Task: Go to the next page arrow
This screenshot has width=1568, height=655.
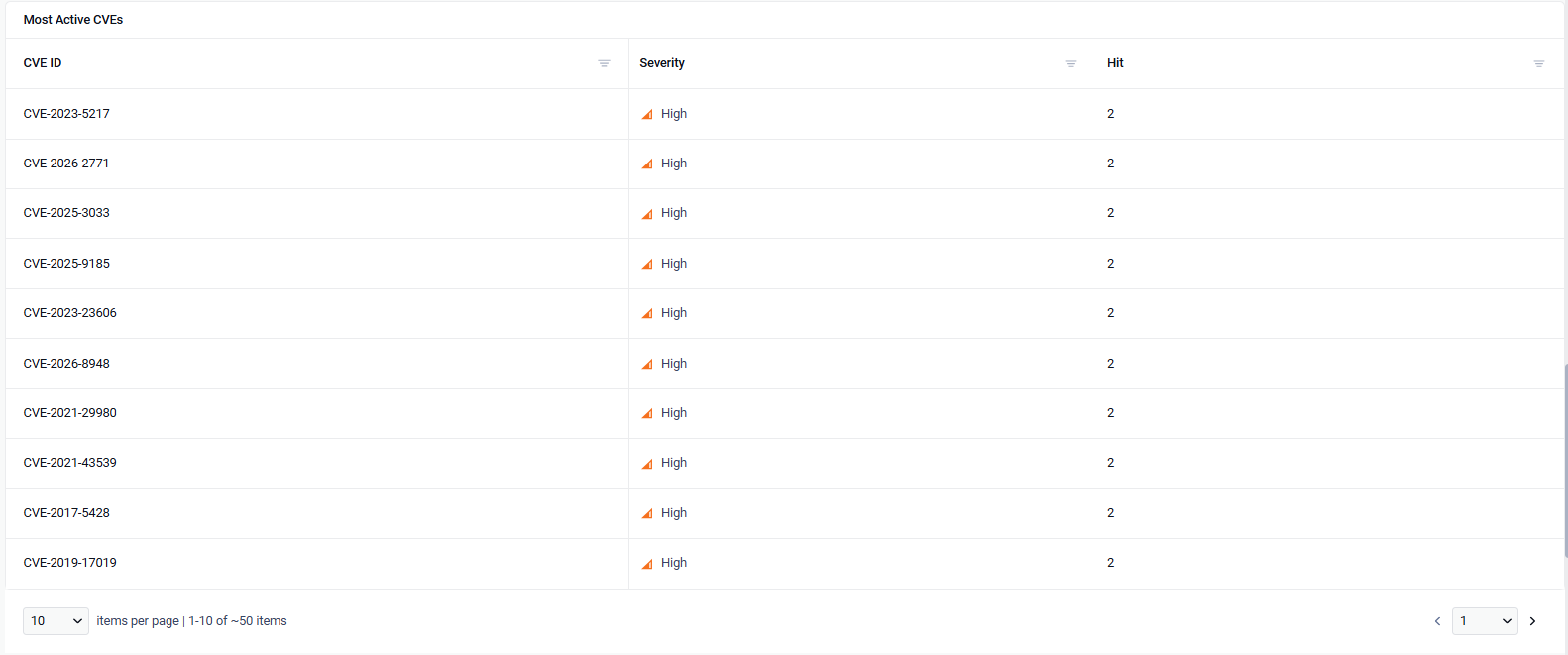Action: (1532, 621)
